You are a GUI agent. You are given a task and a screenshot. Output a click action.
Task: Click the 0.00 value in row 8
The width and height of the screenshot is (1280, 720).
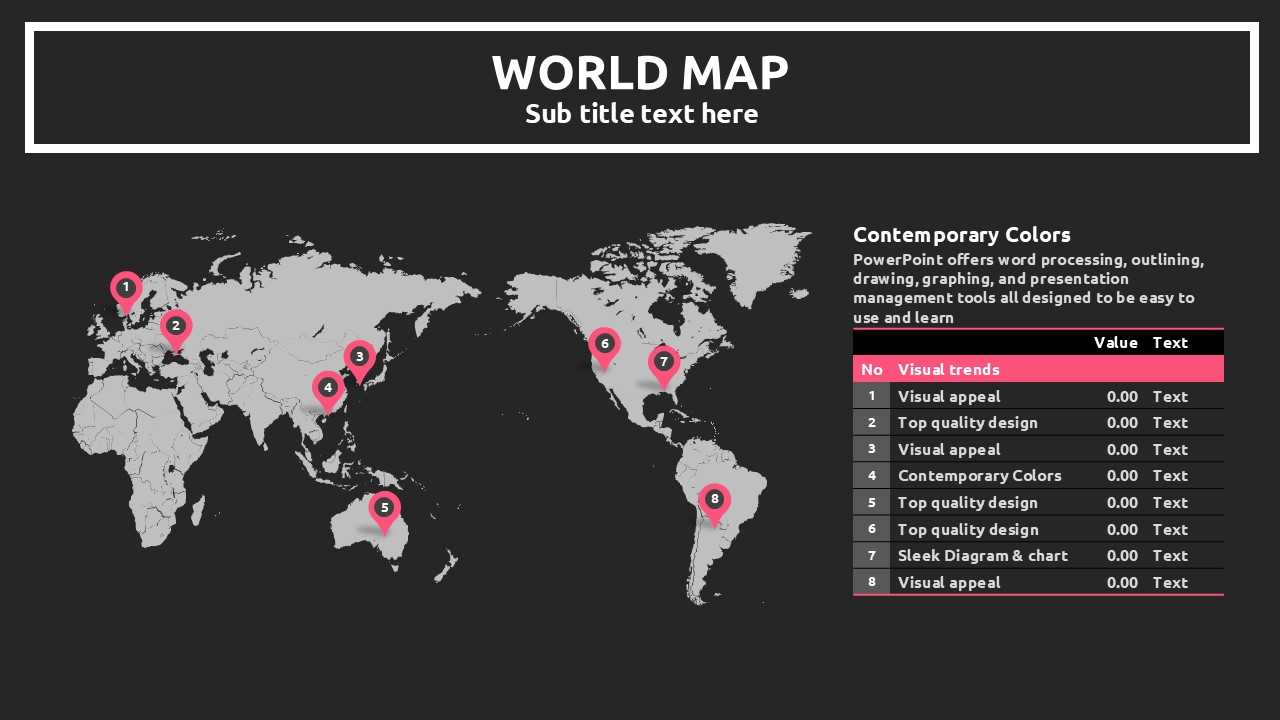tap(1122, 583)
